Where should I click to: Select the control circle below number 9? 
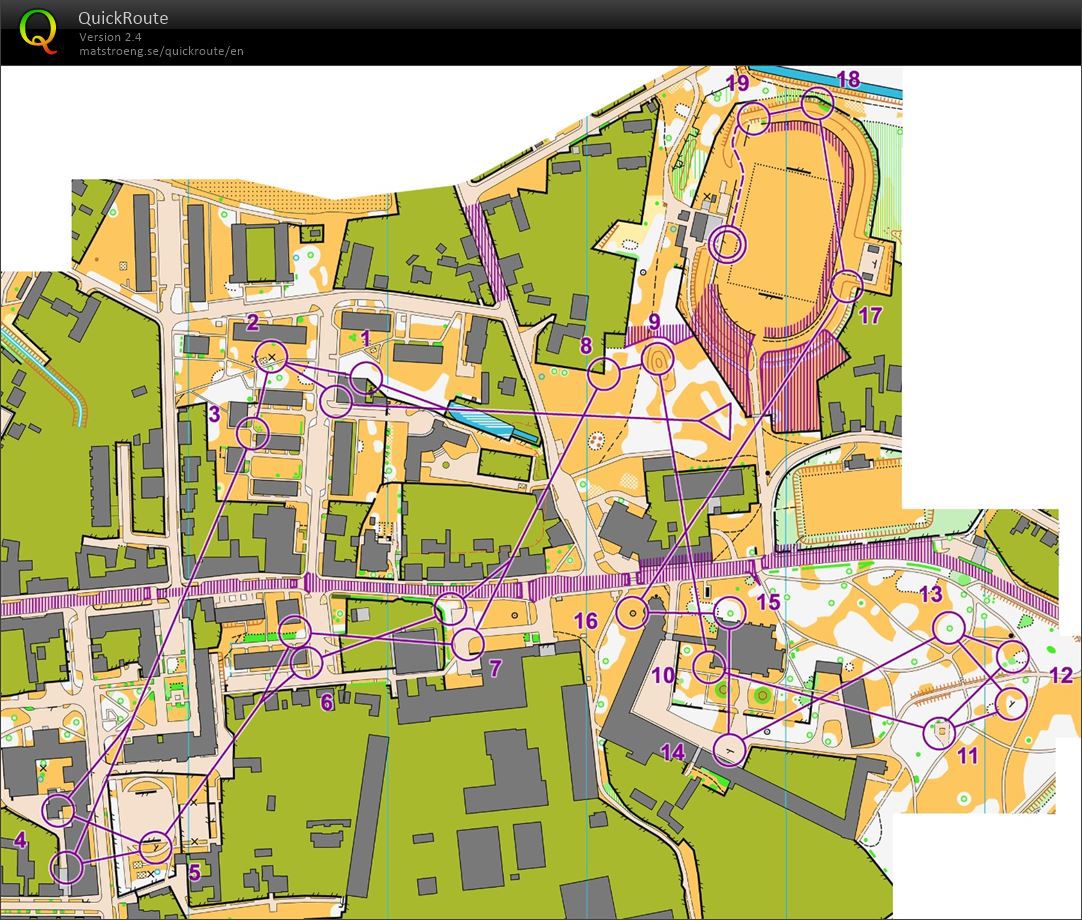[x=658, y=359]
